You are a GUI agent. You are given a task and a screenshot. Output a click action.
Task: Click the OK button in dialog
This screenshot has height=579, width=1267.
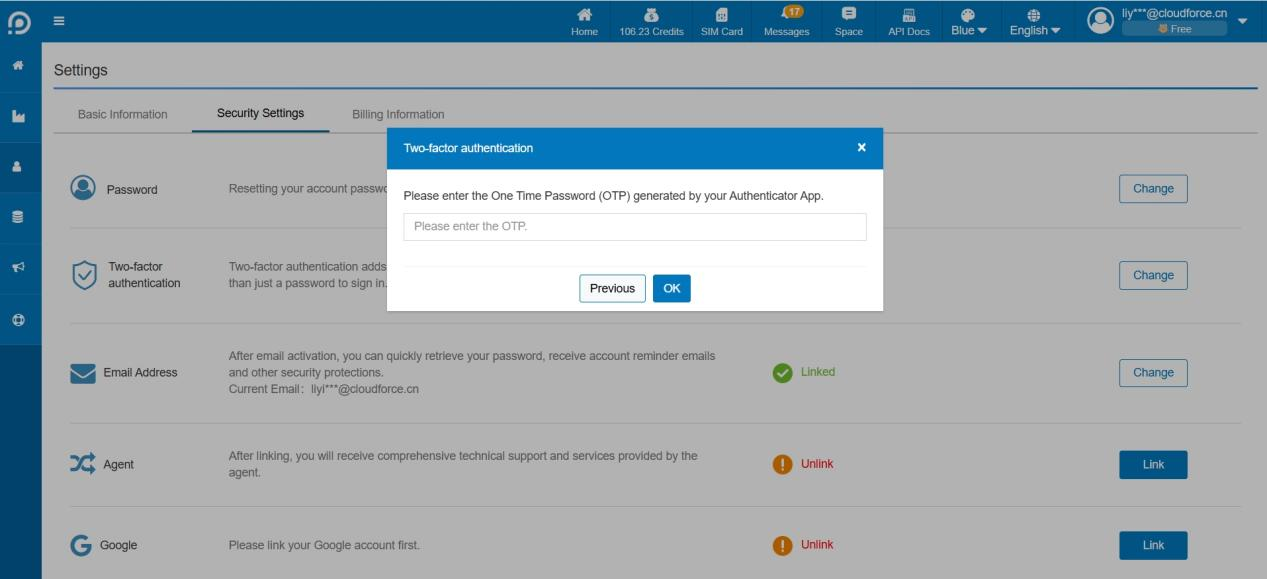coord(672,288)
